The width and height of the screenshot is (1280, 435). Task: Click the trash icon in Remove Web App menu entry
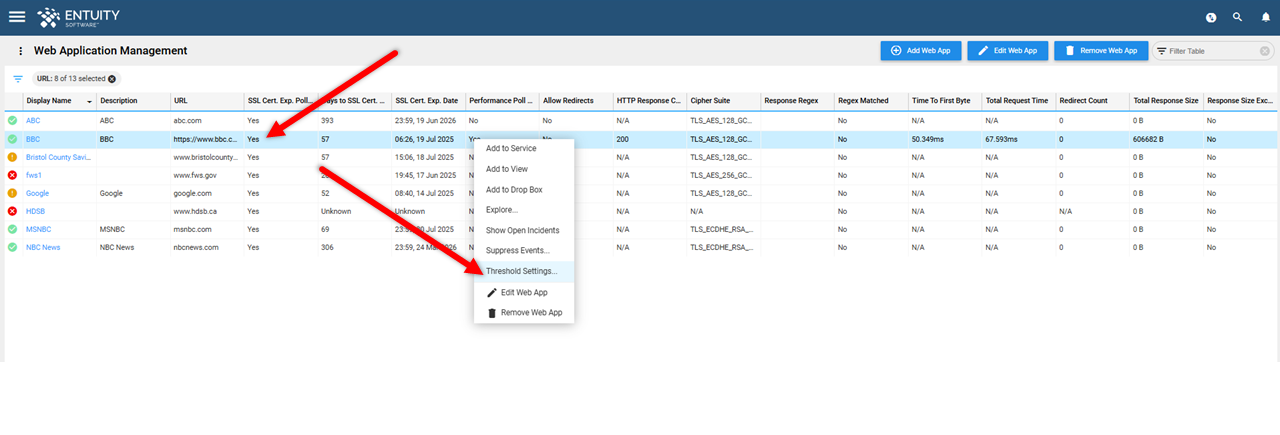491,313
